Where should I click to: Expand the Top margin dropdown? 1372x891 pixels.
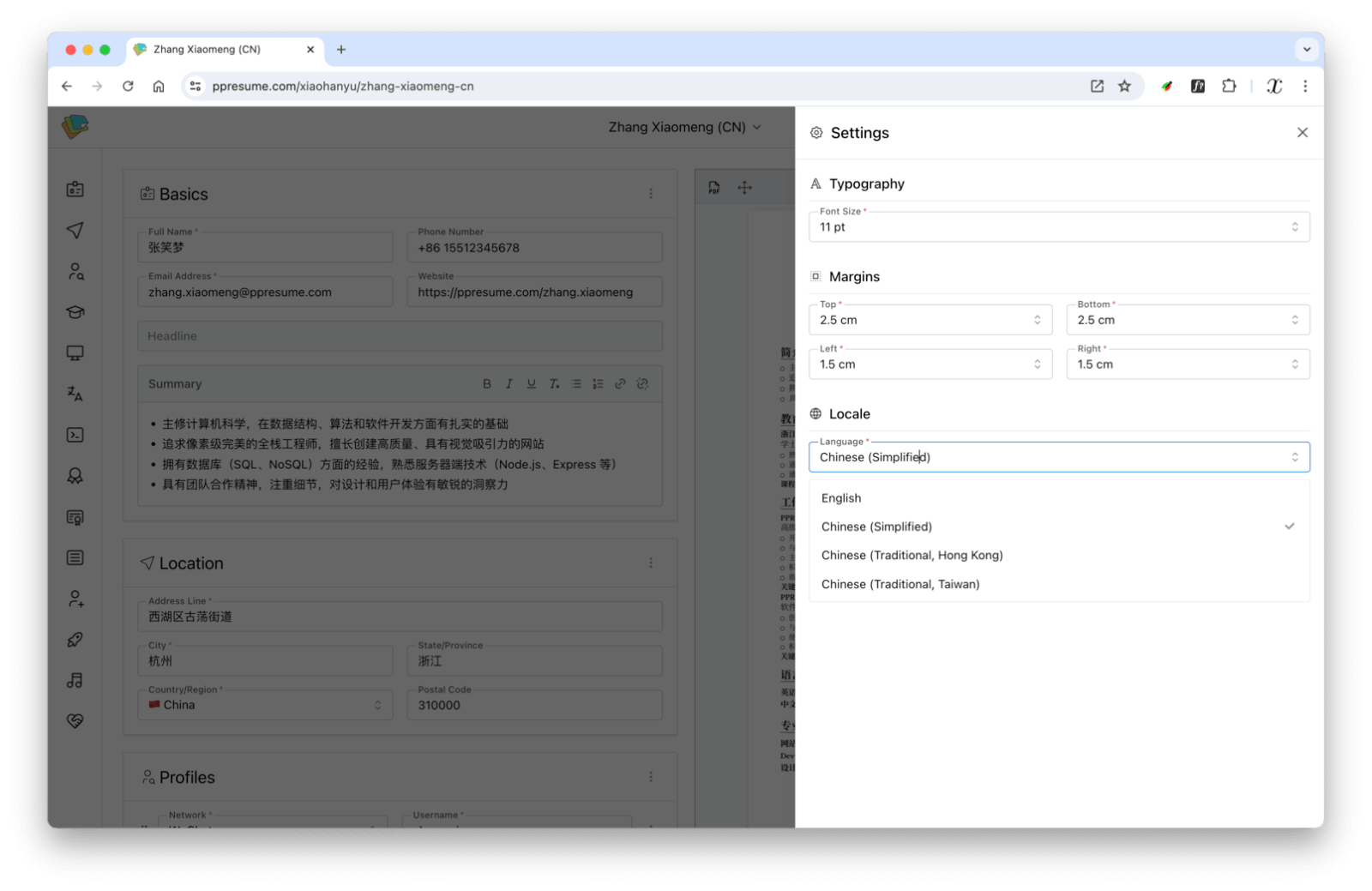[930, 320]
